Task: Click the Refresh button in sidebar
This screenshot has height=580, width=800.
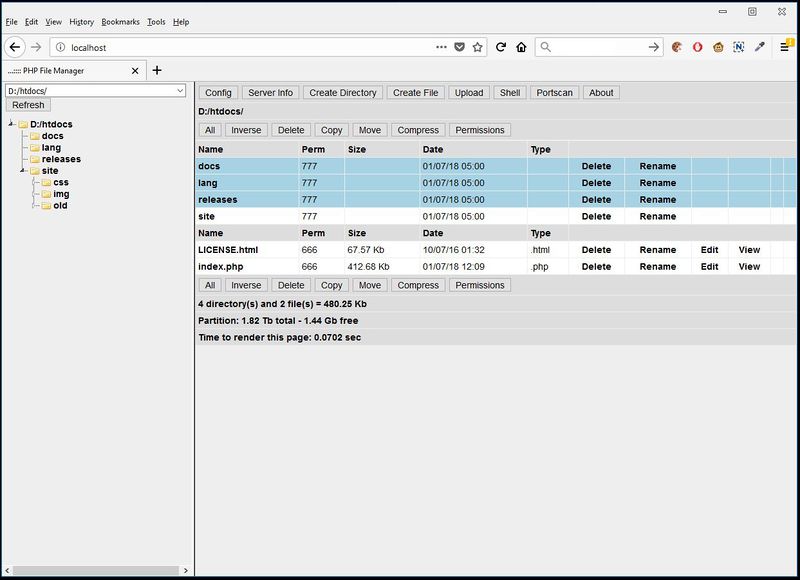Action: pyautogui.click(x=28, y=105)
